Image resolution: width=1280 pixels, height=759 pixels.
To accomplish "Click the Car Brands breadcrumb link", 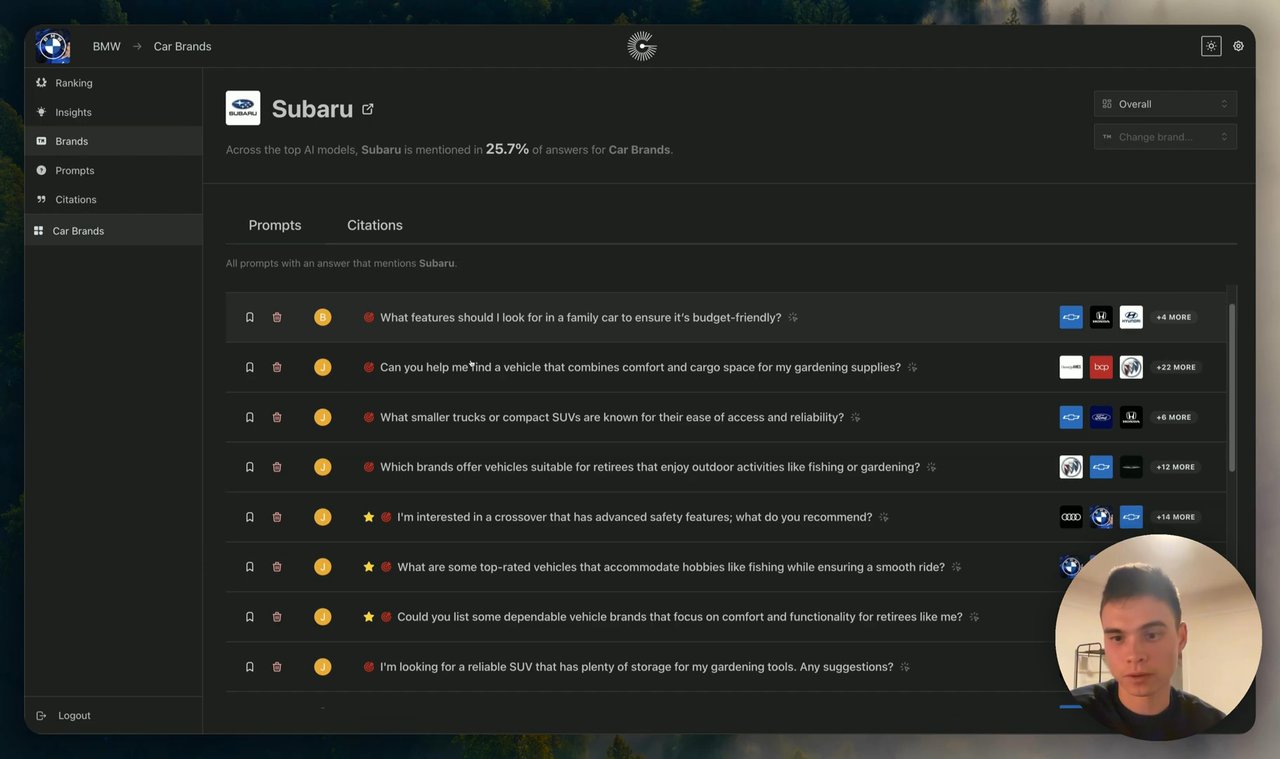I will coord(182,46).
